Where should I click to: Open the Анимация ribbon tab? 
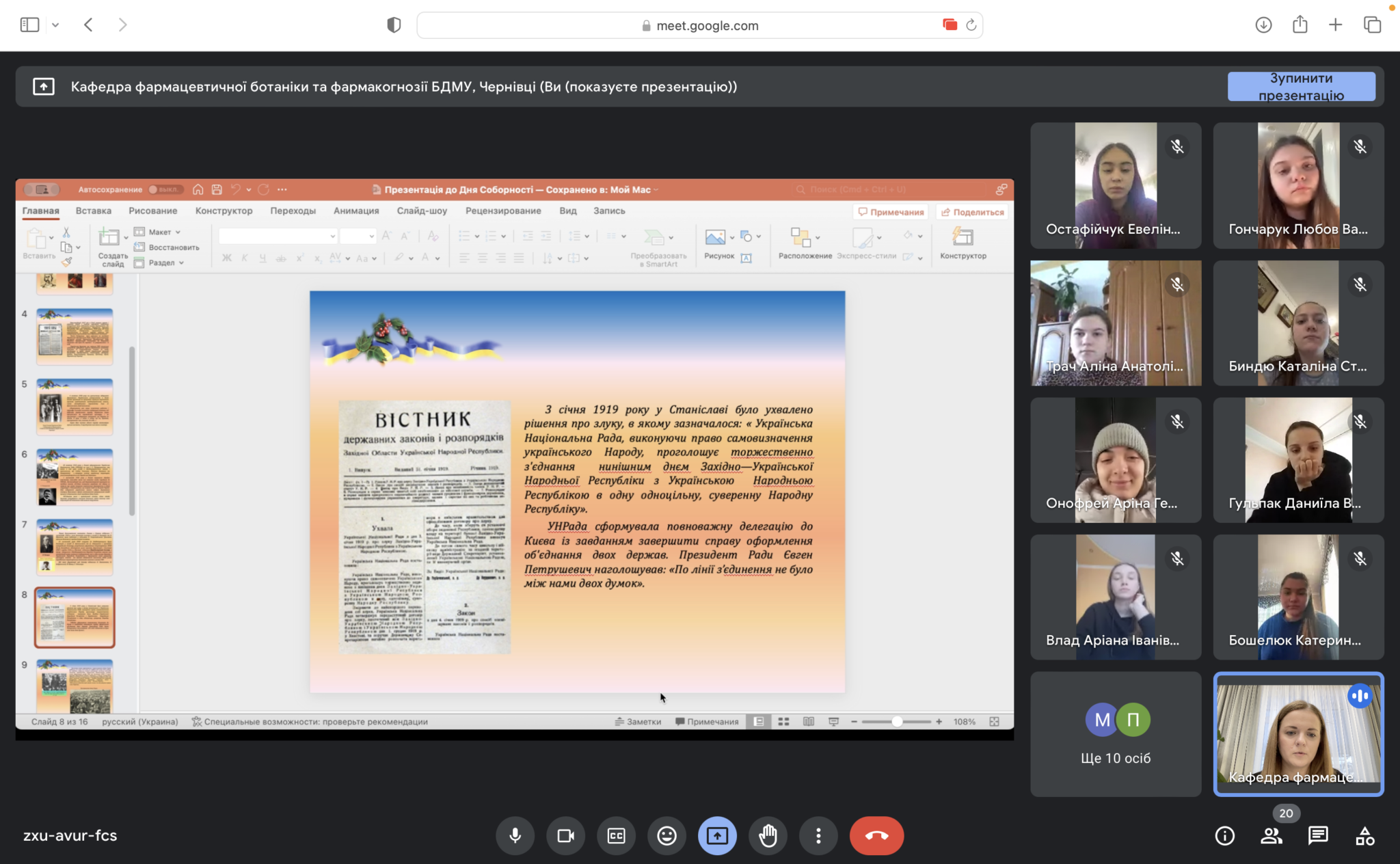click(355, 211)
